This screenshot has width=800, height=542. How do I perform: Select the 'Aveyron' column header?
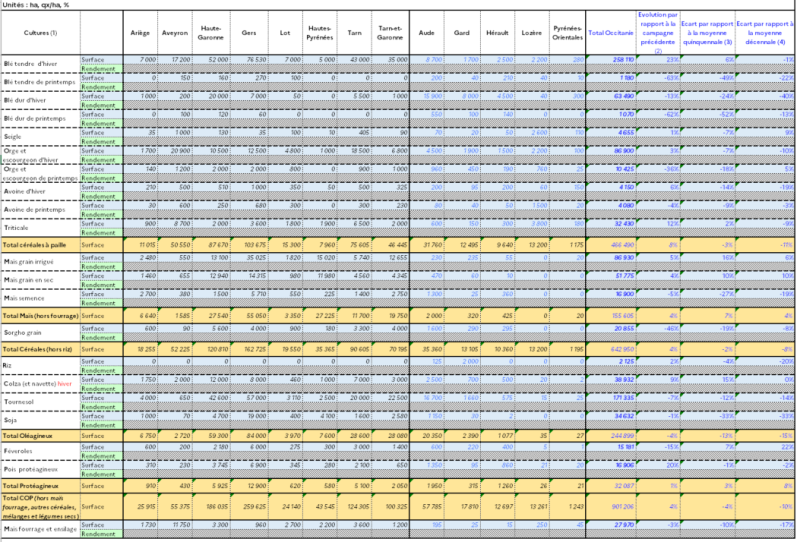pyautogui.click(x=174, y=33)
